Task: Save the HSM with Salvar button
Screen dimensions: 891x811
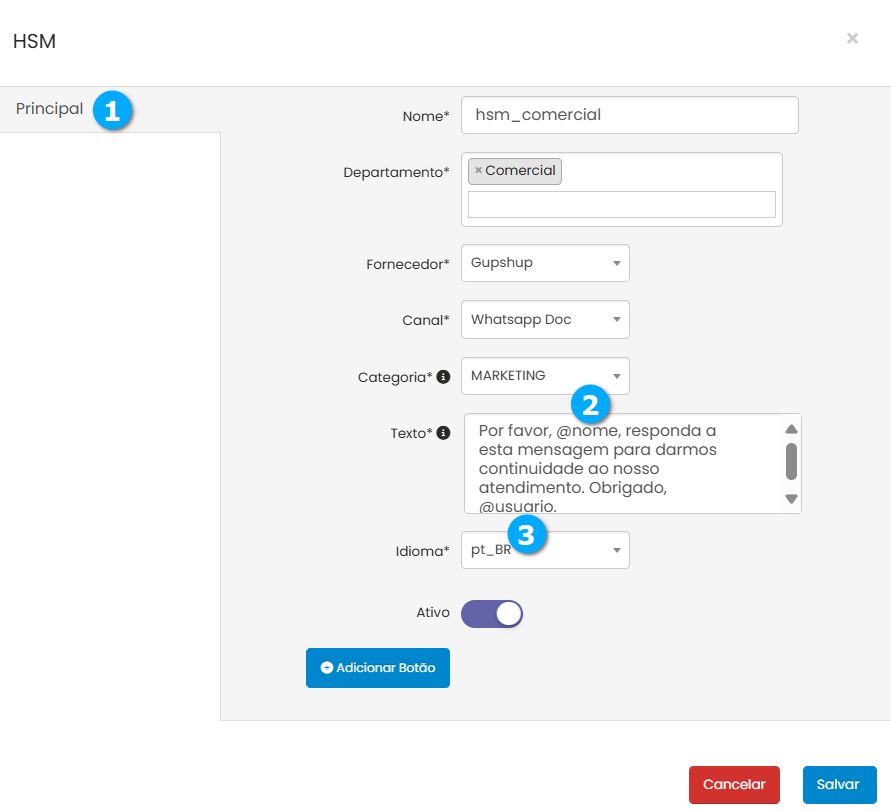Action: point(839,785)
